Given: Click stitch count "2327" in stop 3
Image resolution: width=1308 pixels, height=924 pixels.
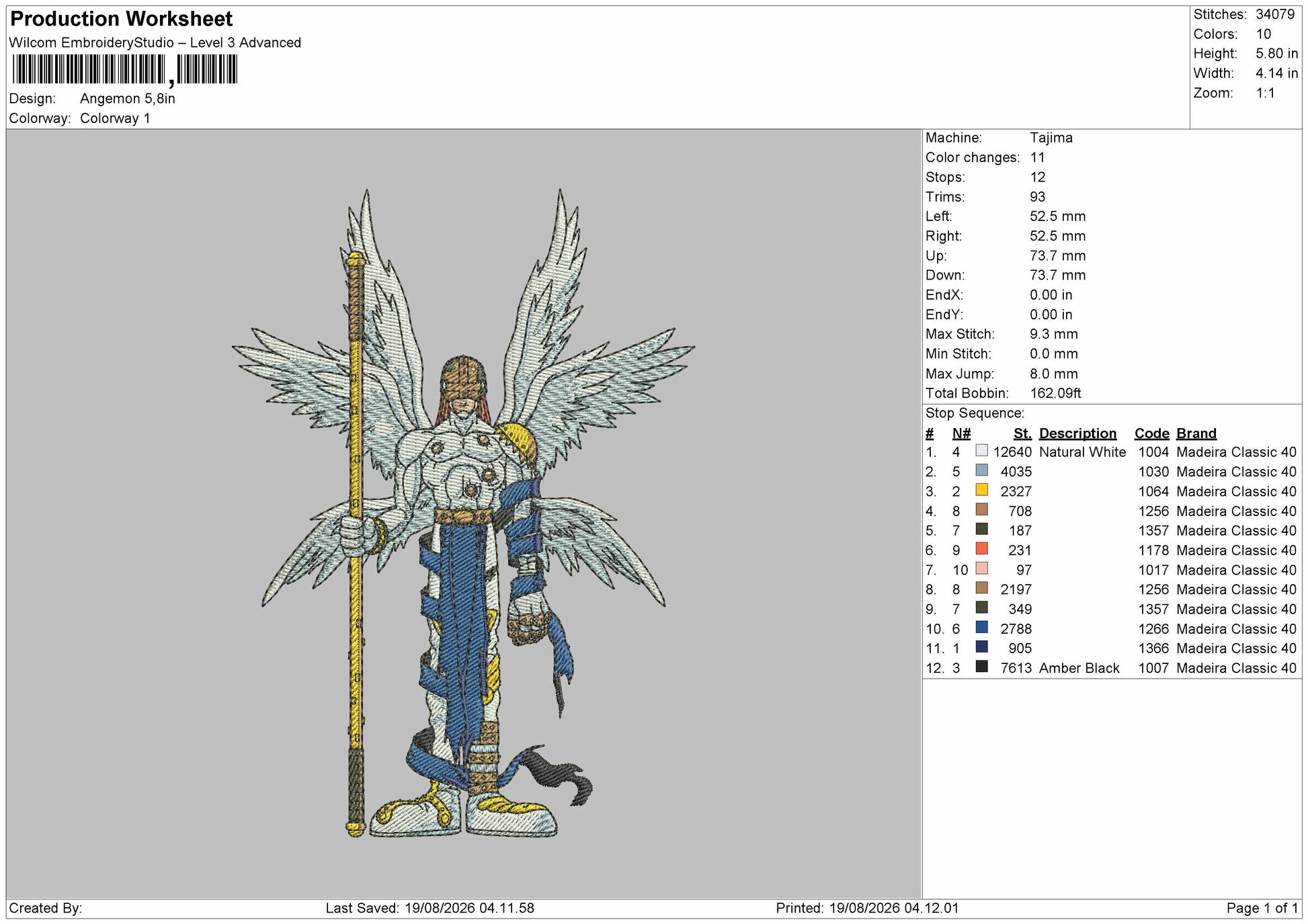Looking at the screenshot, I should 1016,491.
